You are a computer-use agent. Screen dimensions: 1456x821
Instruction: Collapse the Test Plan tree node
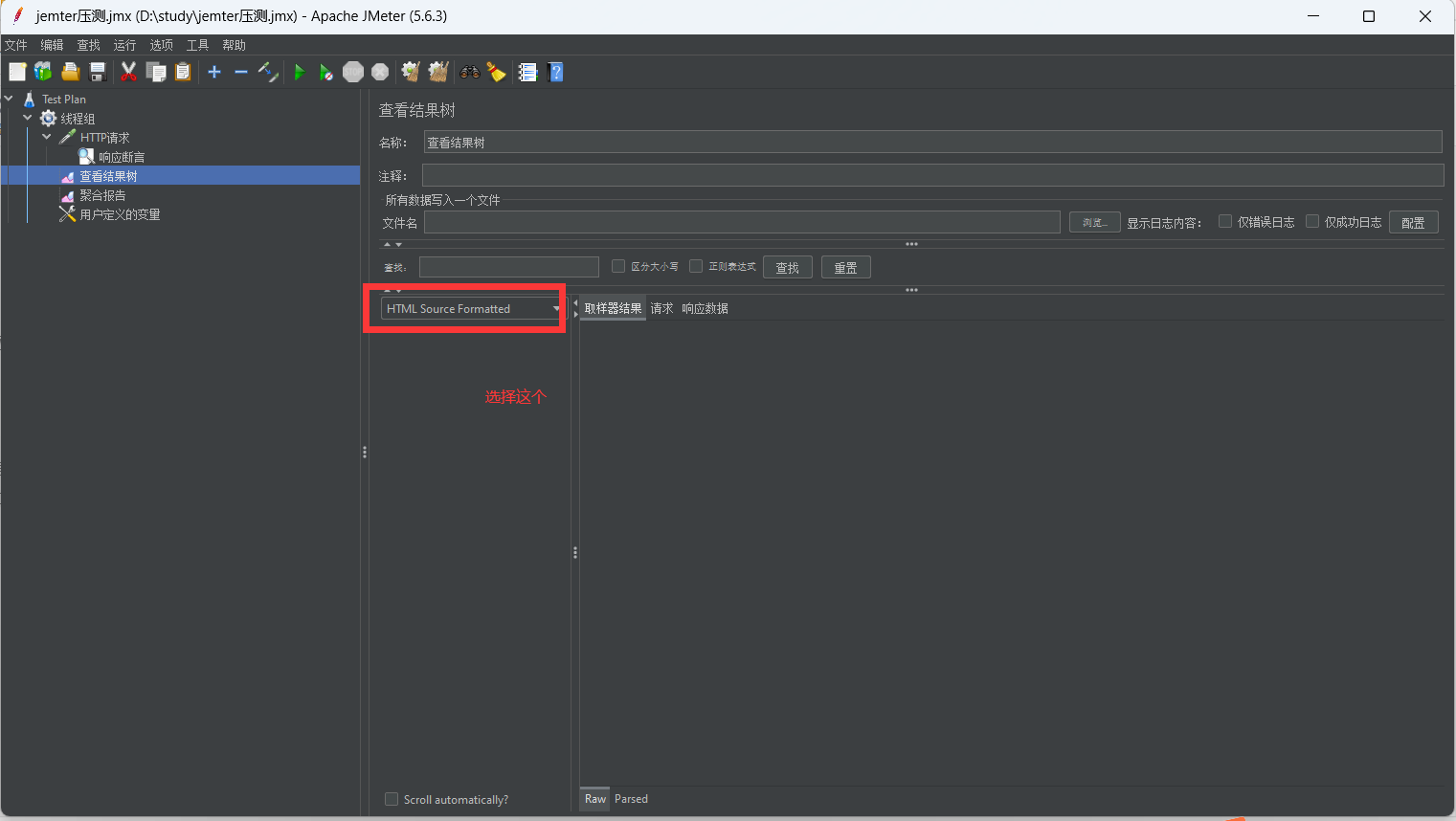point(9,99)
